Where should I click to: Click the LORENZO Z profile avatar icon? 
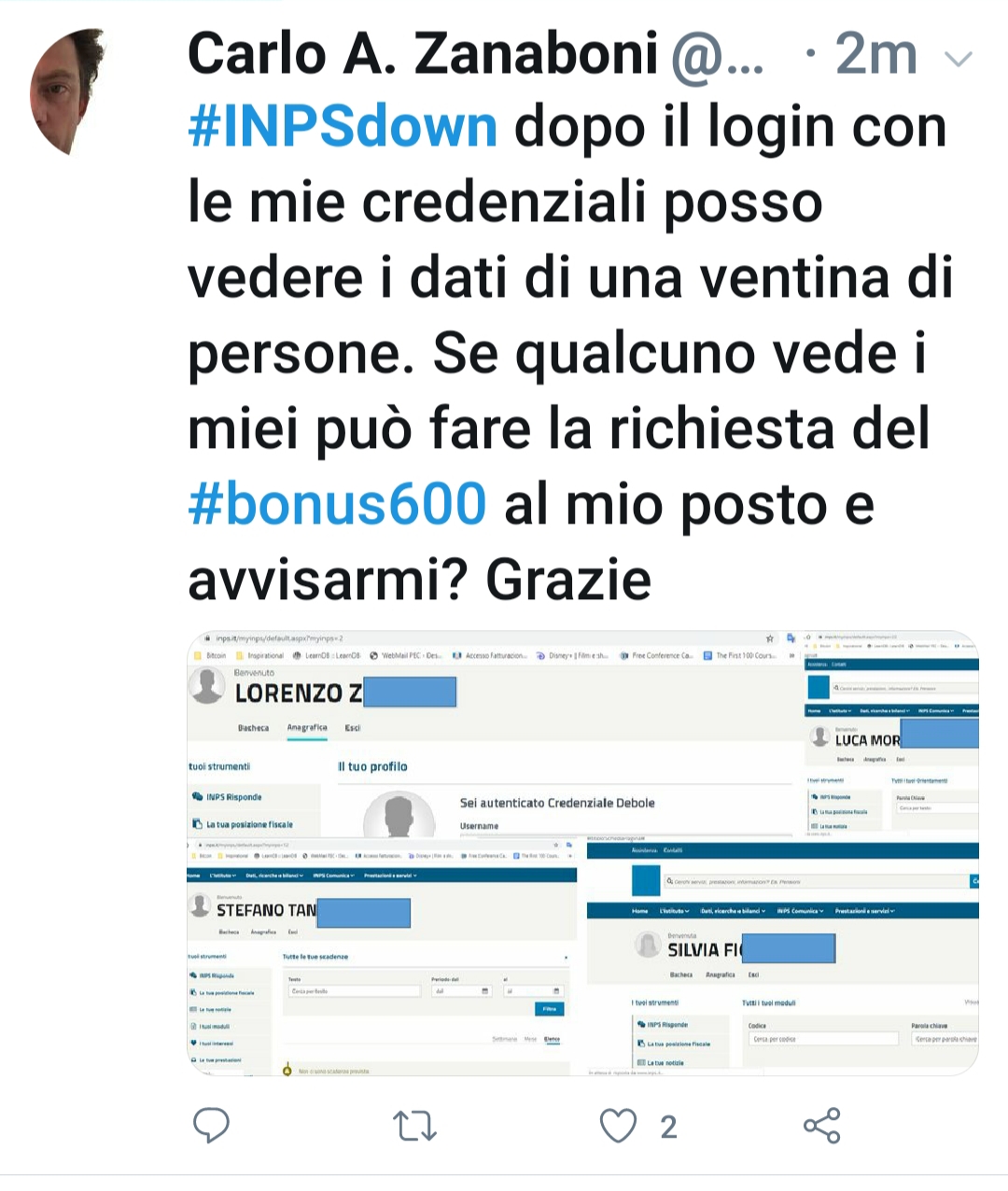(207, 686)
